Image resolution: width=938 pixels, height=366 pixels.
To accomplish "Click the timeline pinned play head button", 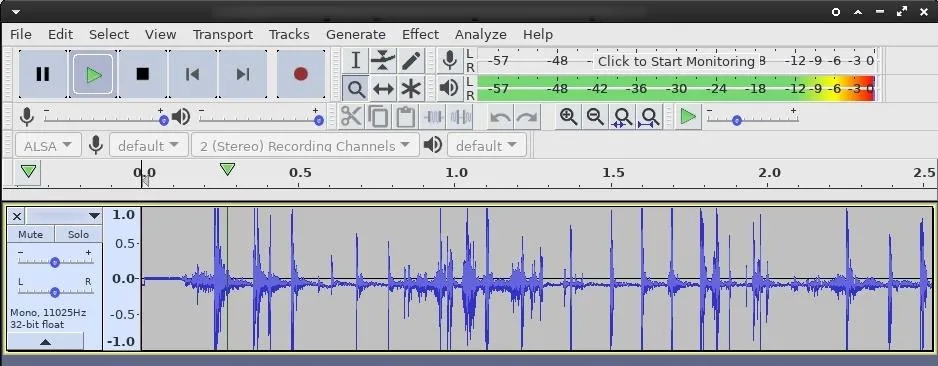I will pos(29,172).
